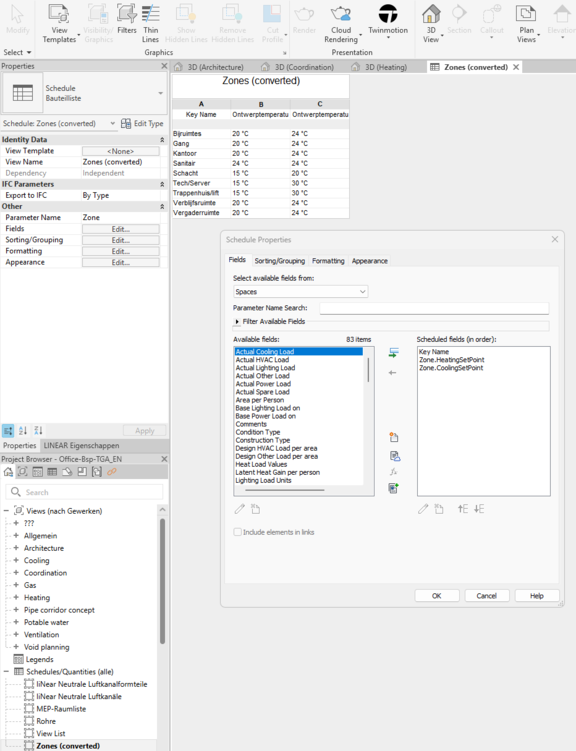Screen dimensions: 576x751
Task: Click the Fields Edit... button
Action: click(x=121, y=229)
